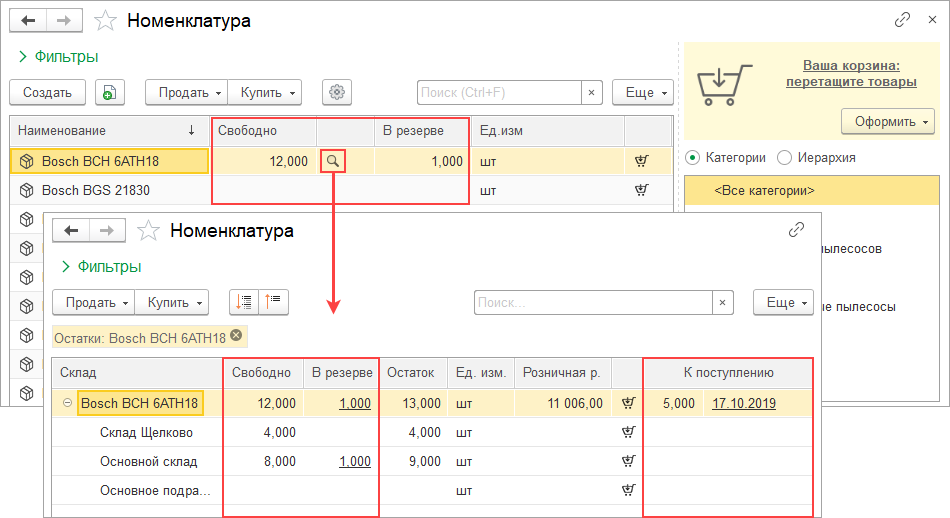This screenshot has width=950, height=518.
Task: Select the Bosch BGS 21830 row name
Action: [96, 190]
